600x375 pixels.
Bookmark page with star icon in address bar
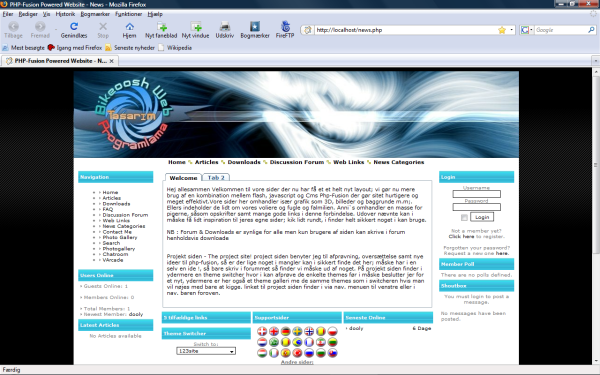point(502,30)
